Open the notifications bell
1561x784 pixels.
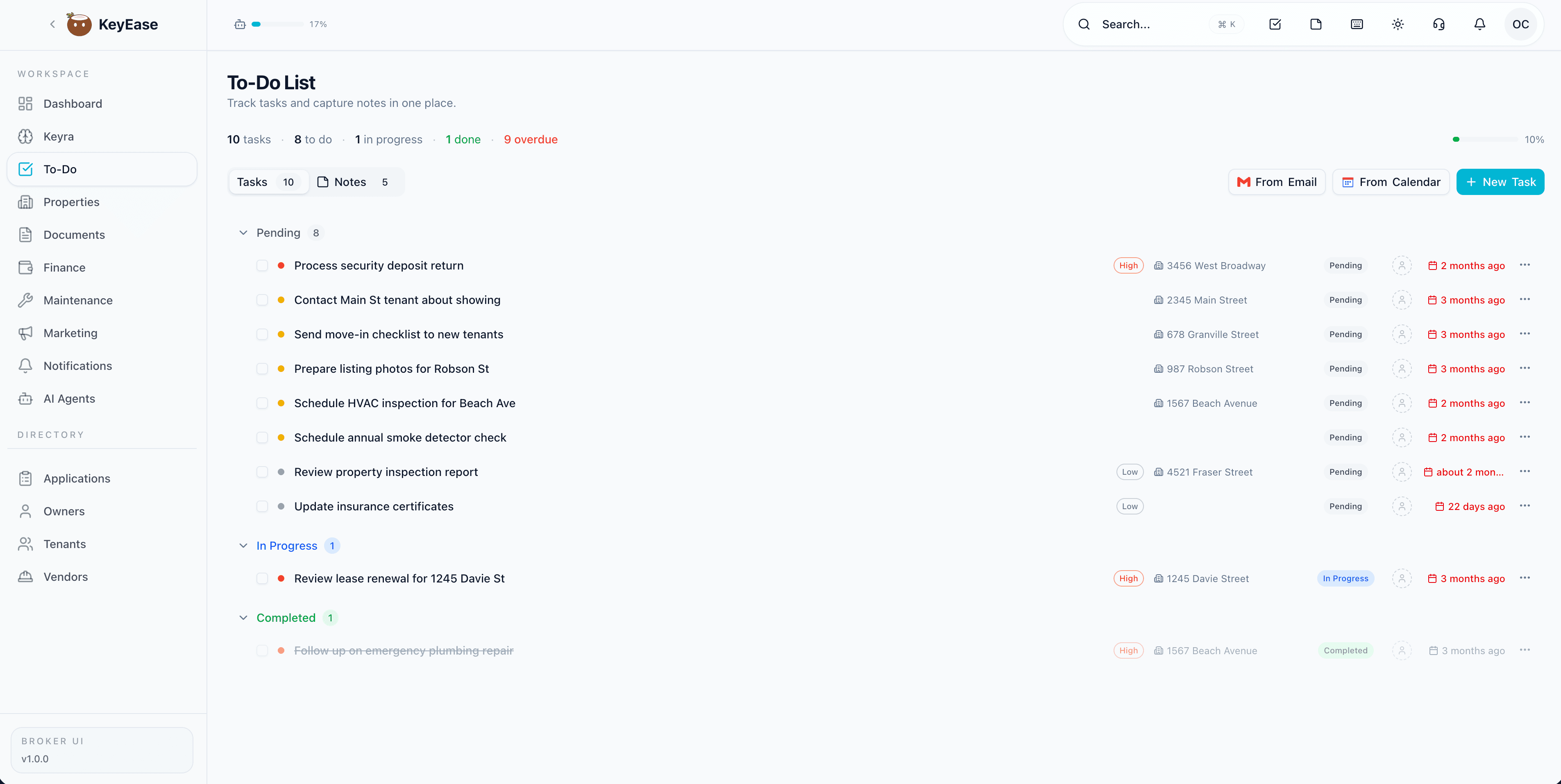[1479, 24]
